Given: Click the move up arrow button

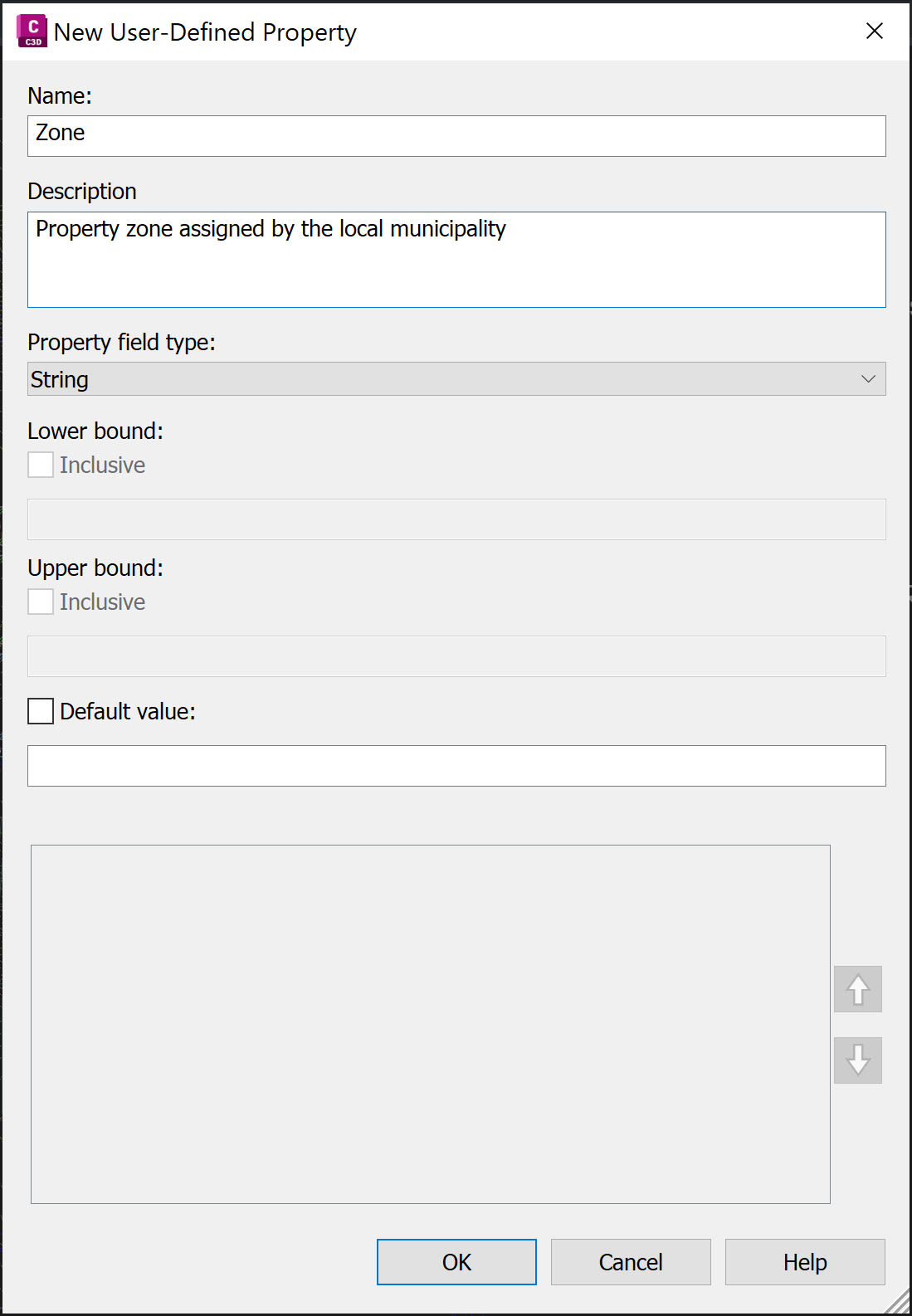Looking at the screenshot, I should coord(858,989).
